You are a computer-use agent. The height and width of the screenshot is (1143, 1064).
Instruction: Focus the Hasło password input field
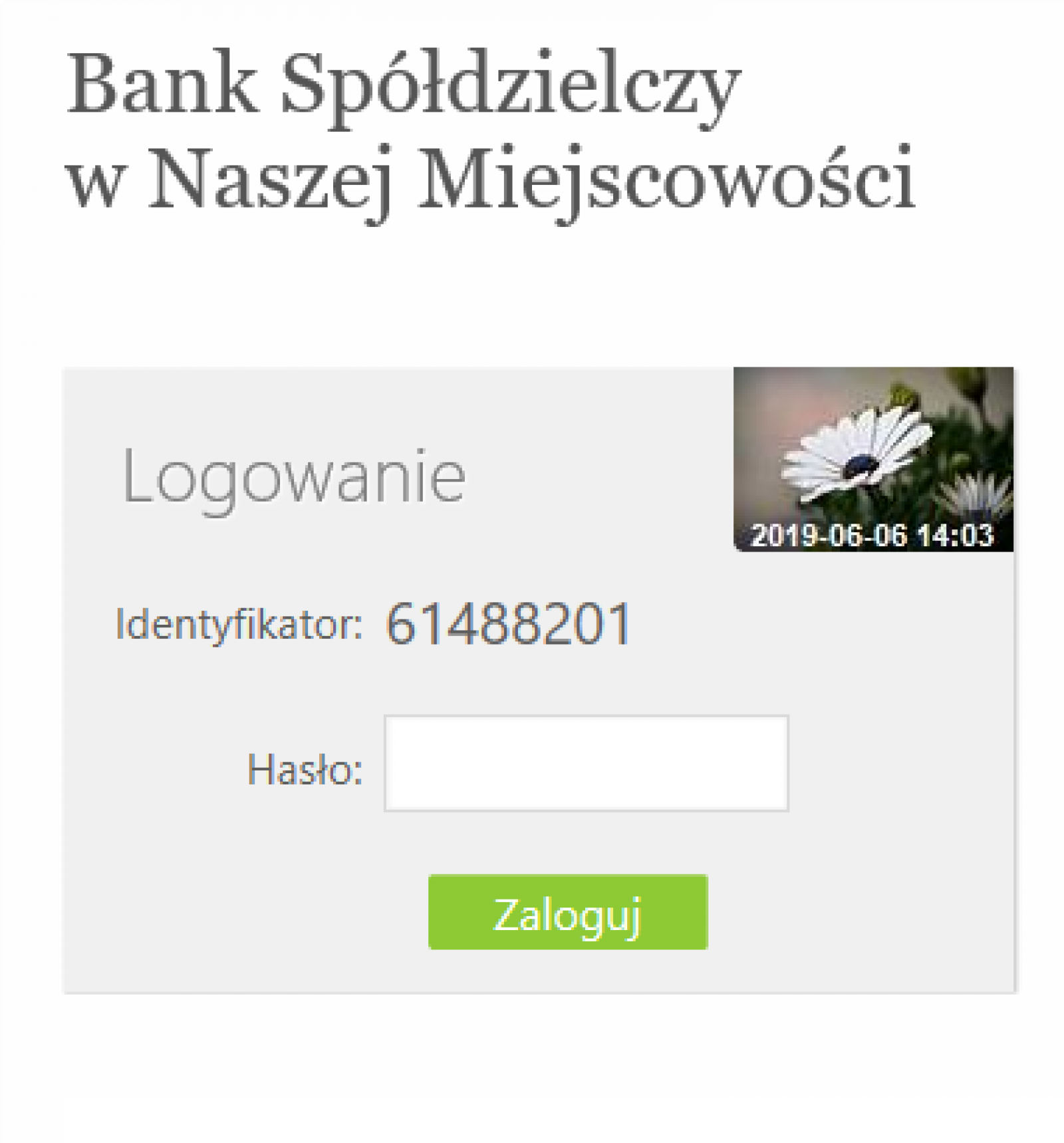point(586,763)
